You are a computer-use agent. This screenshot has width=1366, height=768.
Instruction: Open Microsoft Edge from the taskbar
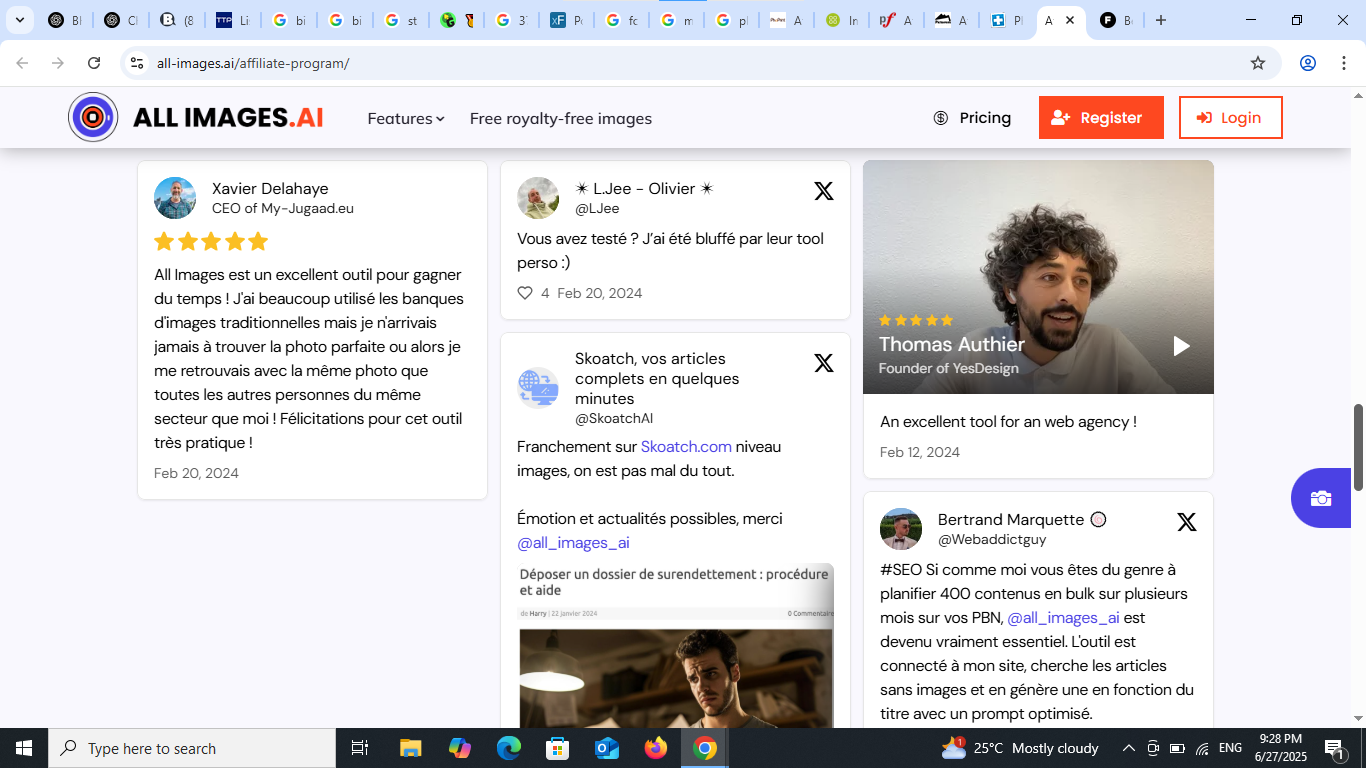pyautogui.click(x=509, y=748)
